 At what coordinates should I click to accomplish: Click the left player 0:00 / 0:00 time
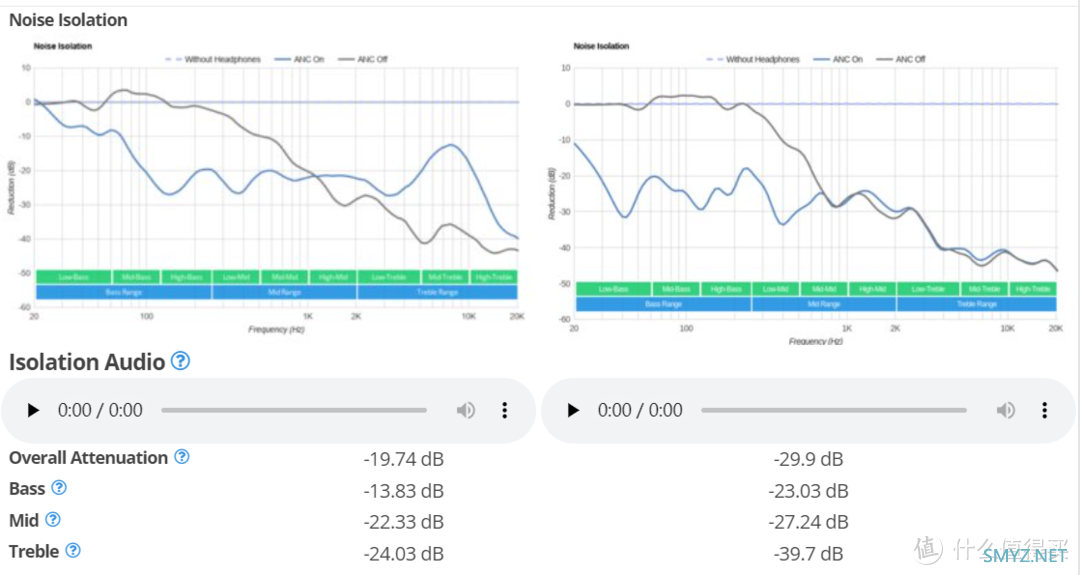pyautogui.click(x=100, y=410)
